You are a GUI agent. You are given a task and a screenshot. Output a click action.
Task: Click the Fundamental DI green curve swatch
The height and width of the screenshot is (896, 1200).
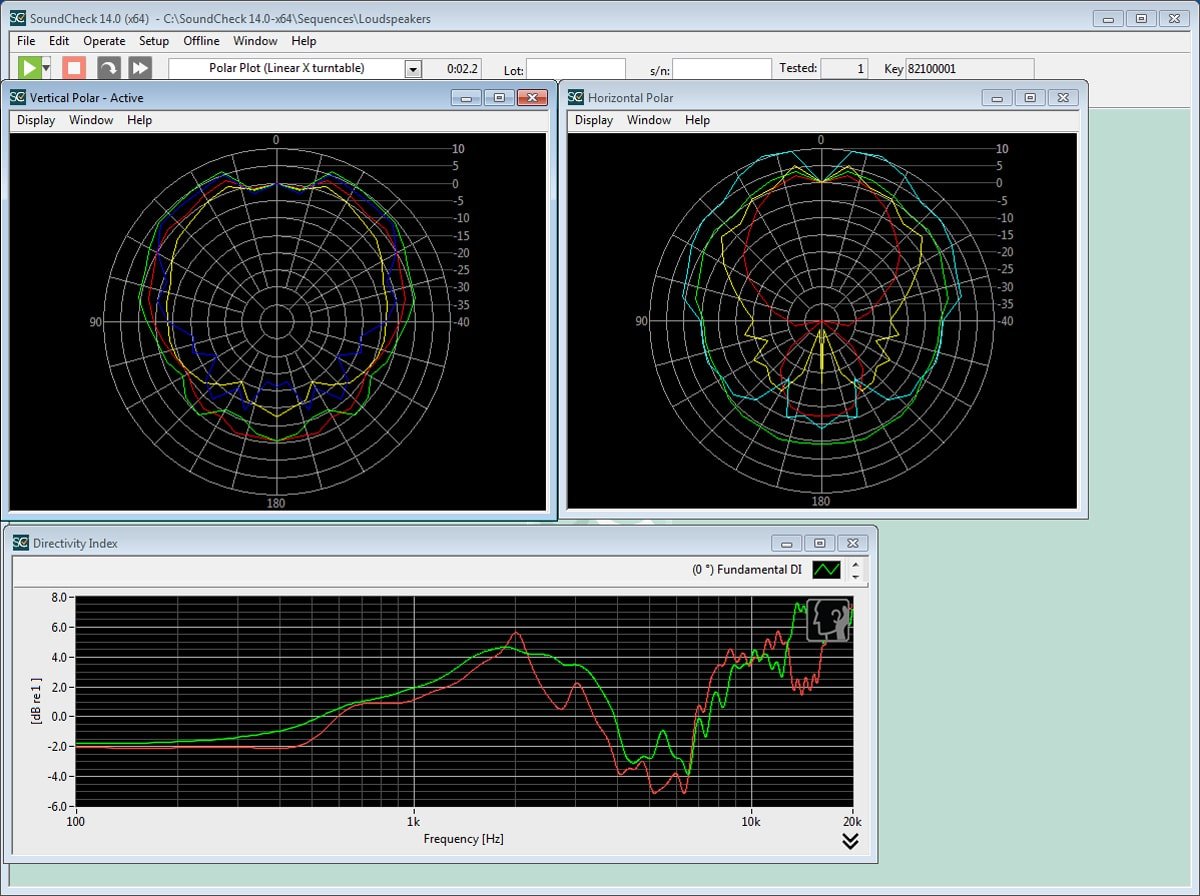pos(827,570)
